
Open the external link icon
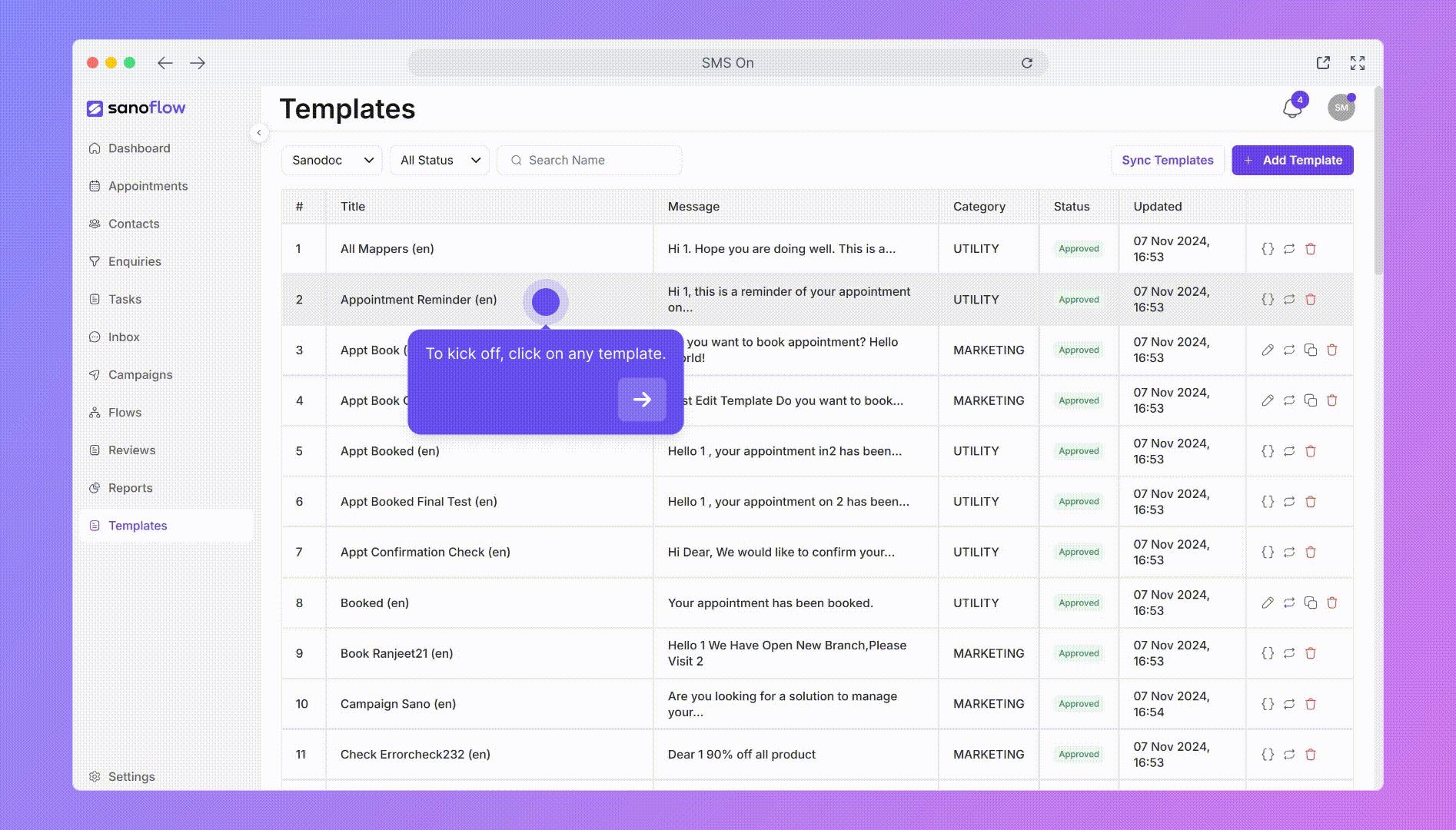[1323, 63]
